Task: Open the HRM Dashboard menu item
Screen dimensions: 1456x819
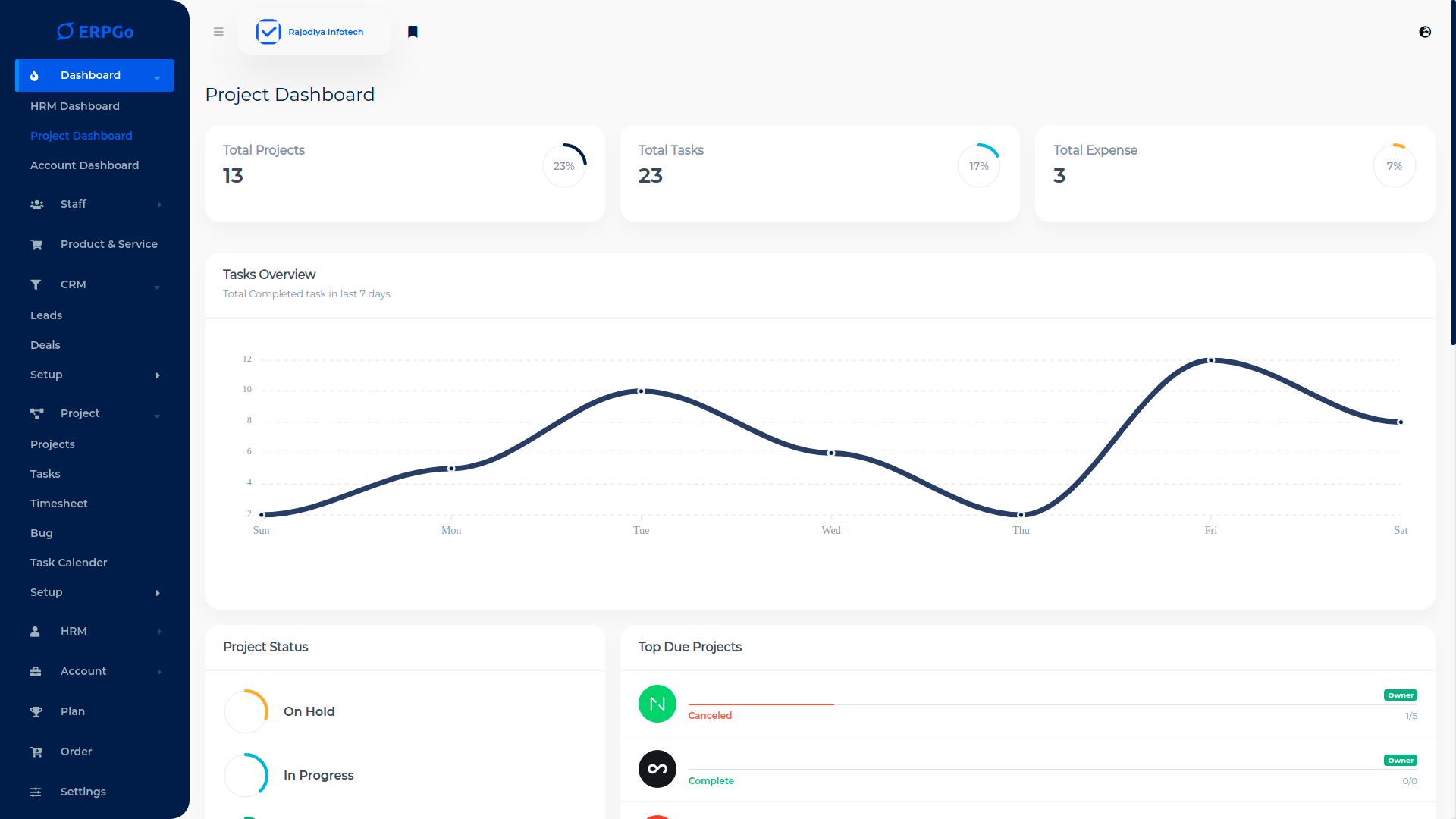Action: [75, 106]
